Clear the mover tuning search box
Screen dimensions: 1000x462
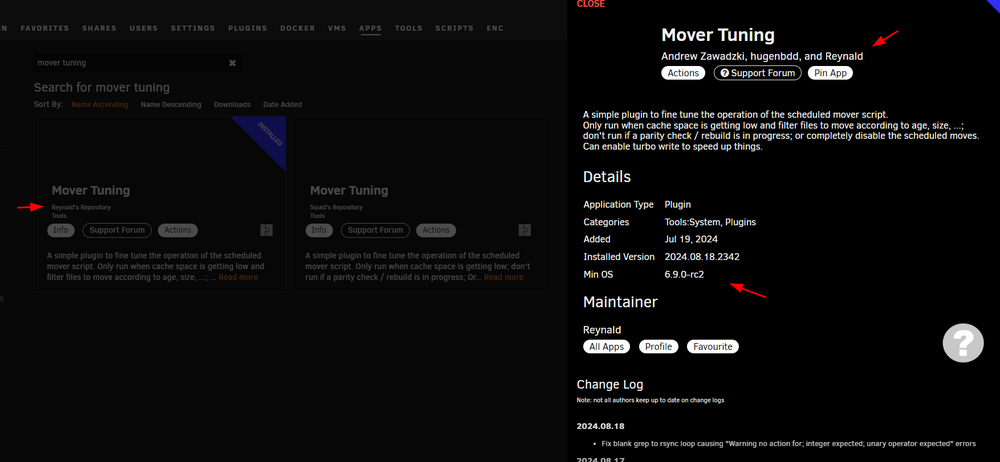coord(232,63)
